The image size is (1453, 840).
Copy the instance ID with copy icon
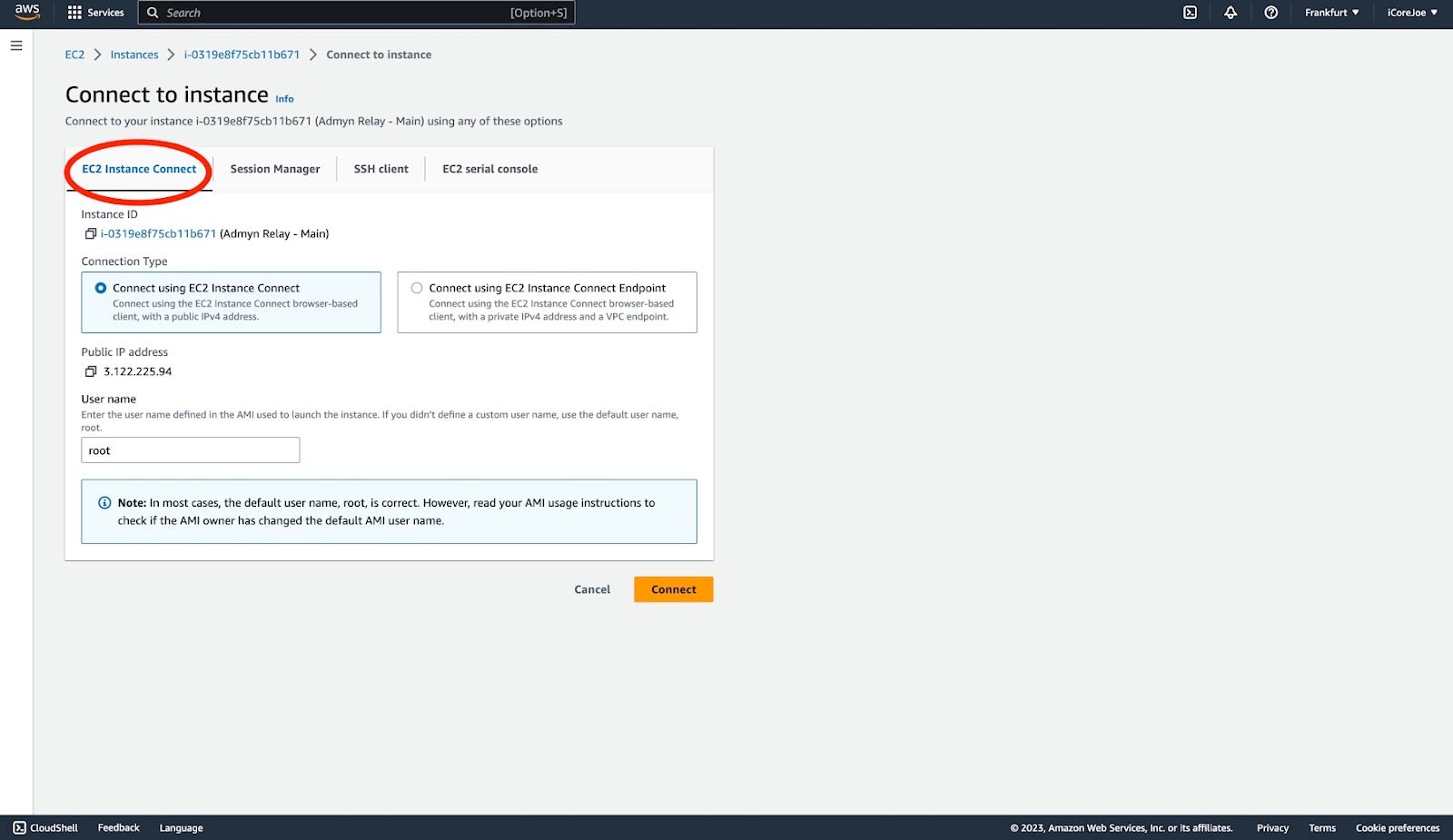(x=90, y=233)
